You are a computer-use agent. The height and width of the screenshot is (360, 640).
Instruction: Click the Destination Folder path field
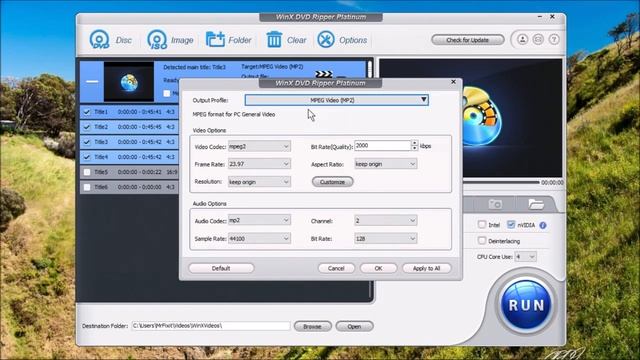point(211,326)
